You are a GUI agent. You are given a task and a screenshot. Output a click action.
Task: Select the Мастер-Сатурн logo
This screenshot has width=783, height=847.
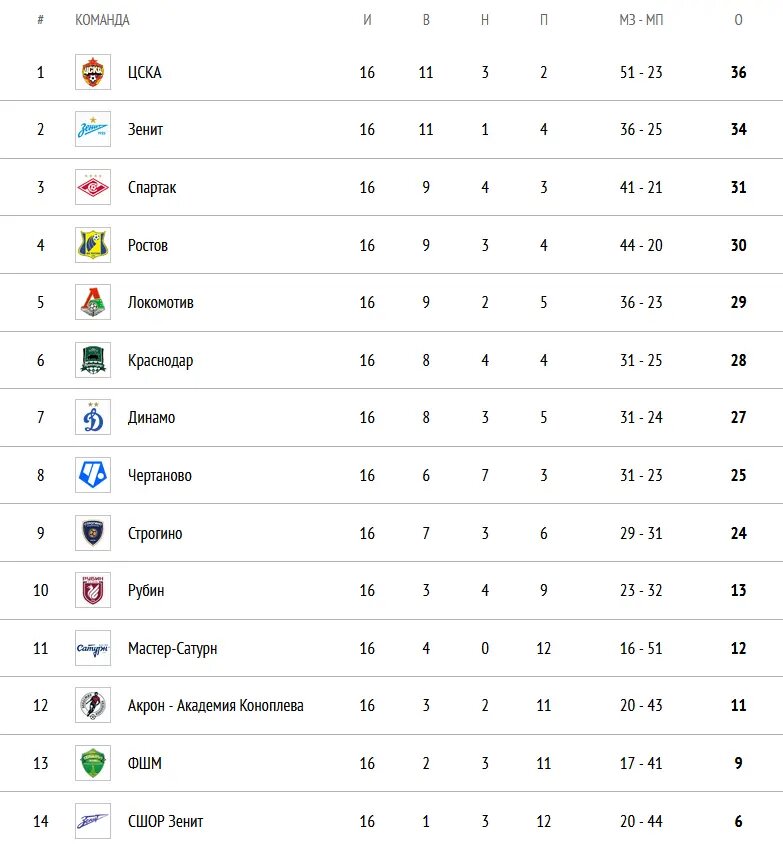coord(93,648)
